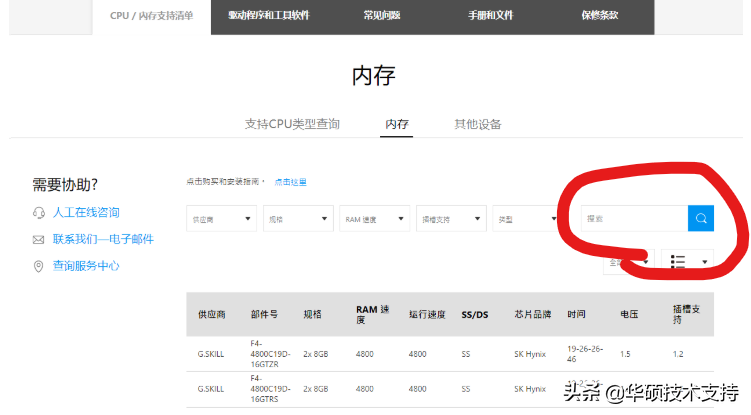This screenshot has width=751, height=415.
Task: Select part number F4-4800C19D-16GTZR
Action: pos(270,354)
